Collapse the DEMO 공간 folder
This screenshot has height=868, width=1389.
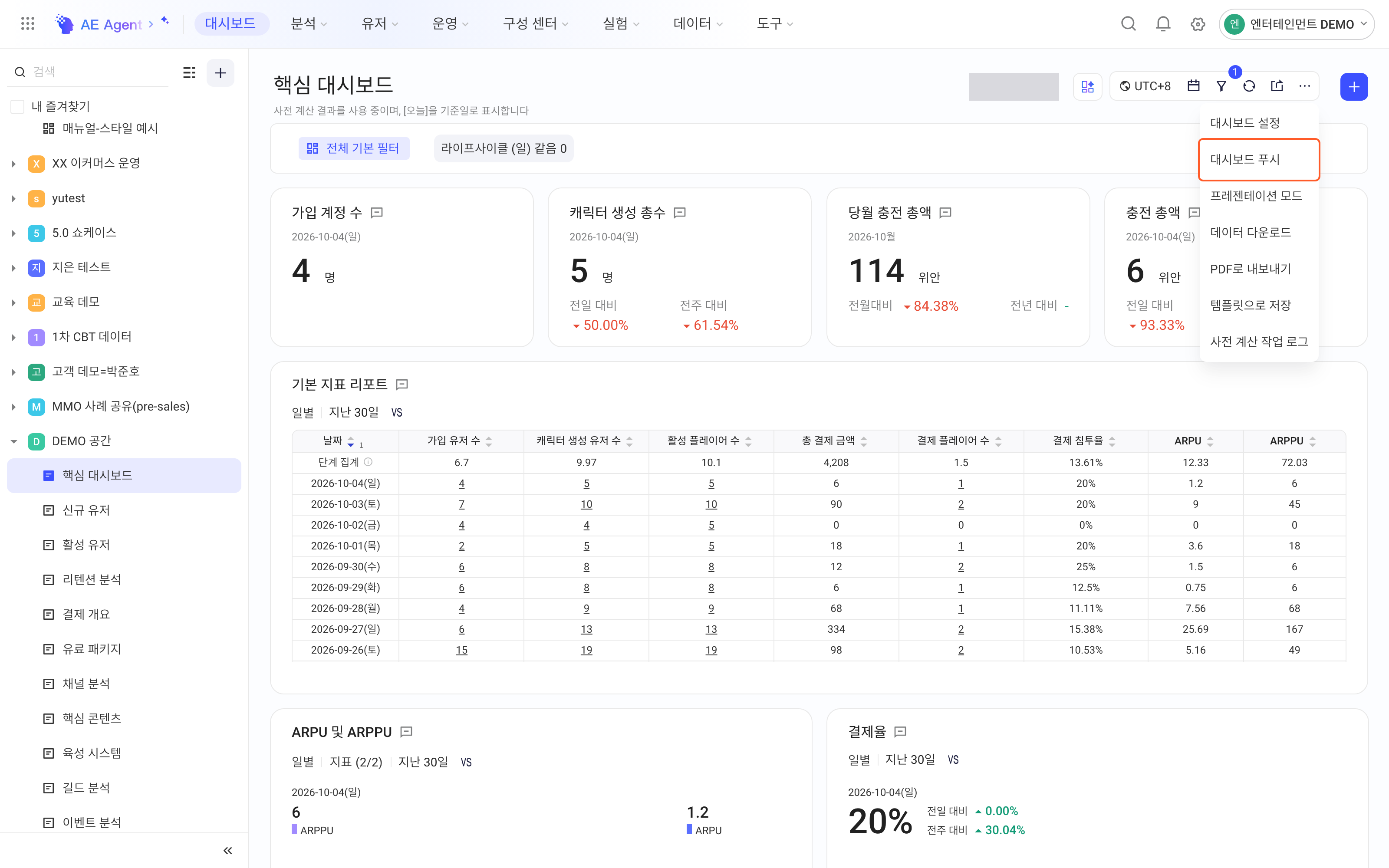[14, 441]
